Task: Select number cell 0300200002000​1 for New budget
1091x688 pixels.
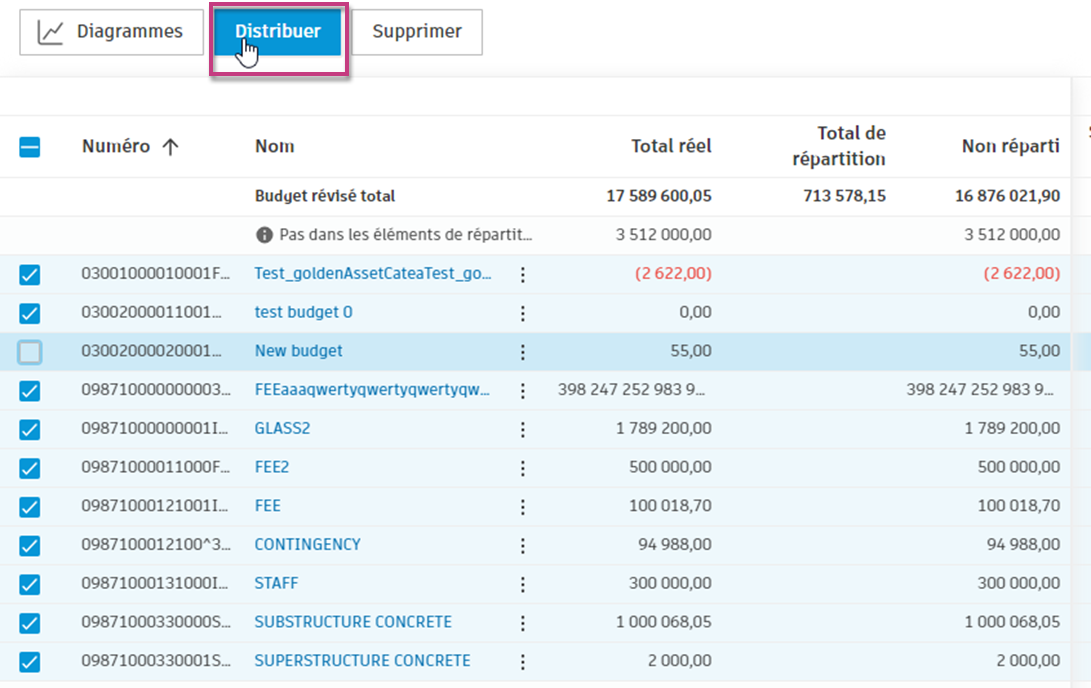Action: (x=152, y=351)
